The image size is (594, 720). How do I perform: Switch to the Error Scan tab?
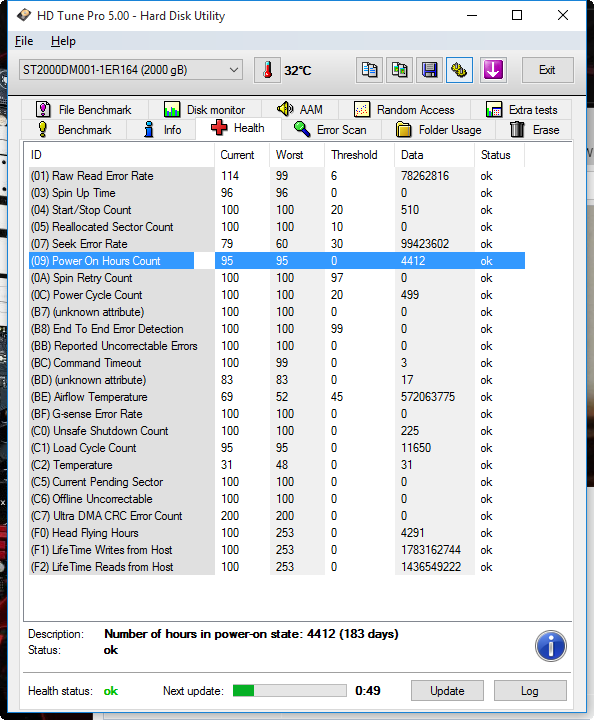331,129
